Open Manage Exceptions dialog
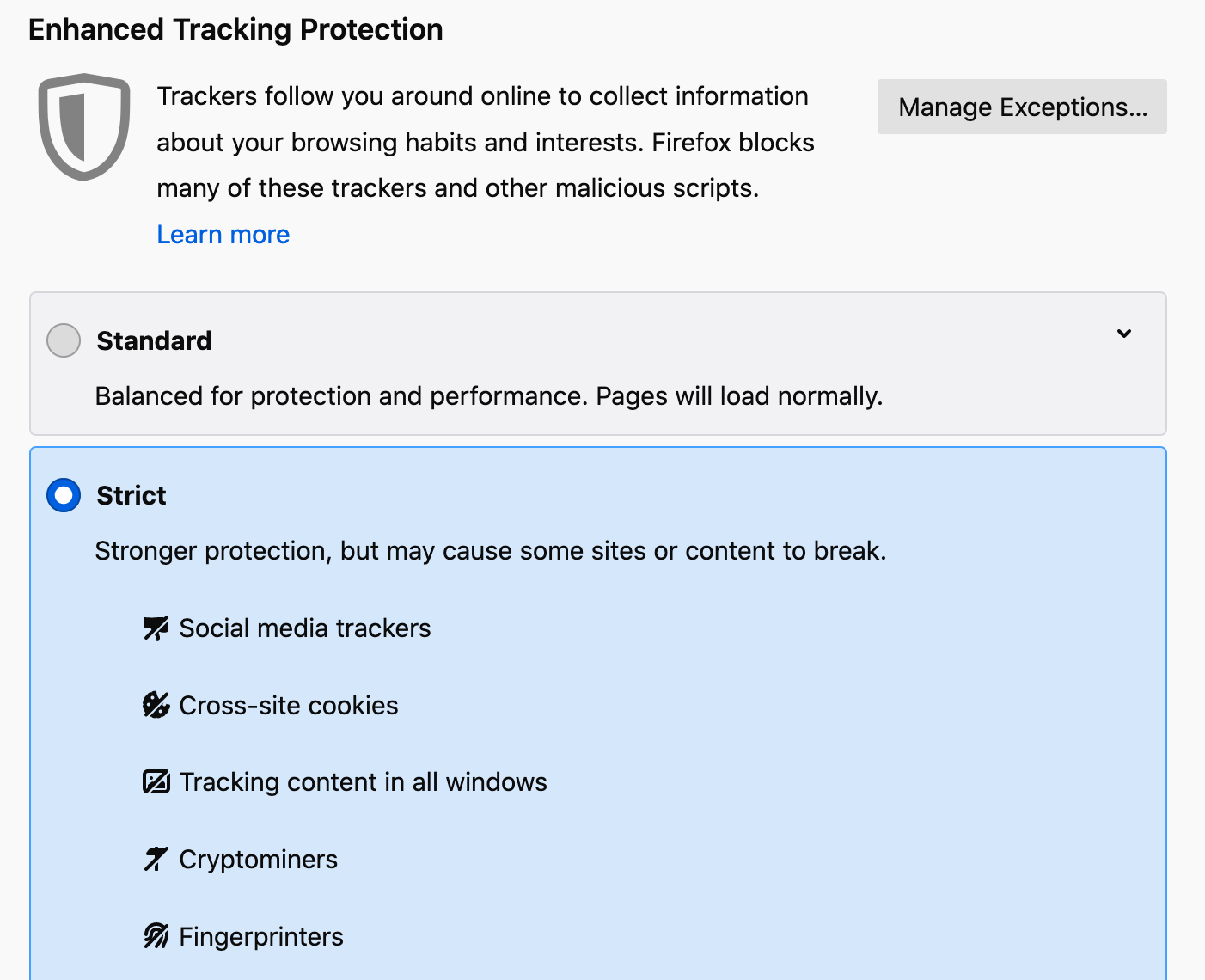Screen dimensions: 1205x980 [x=1022, y=107]
